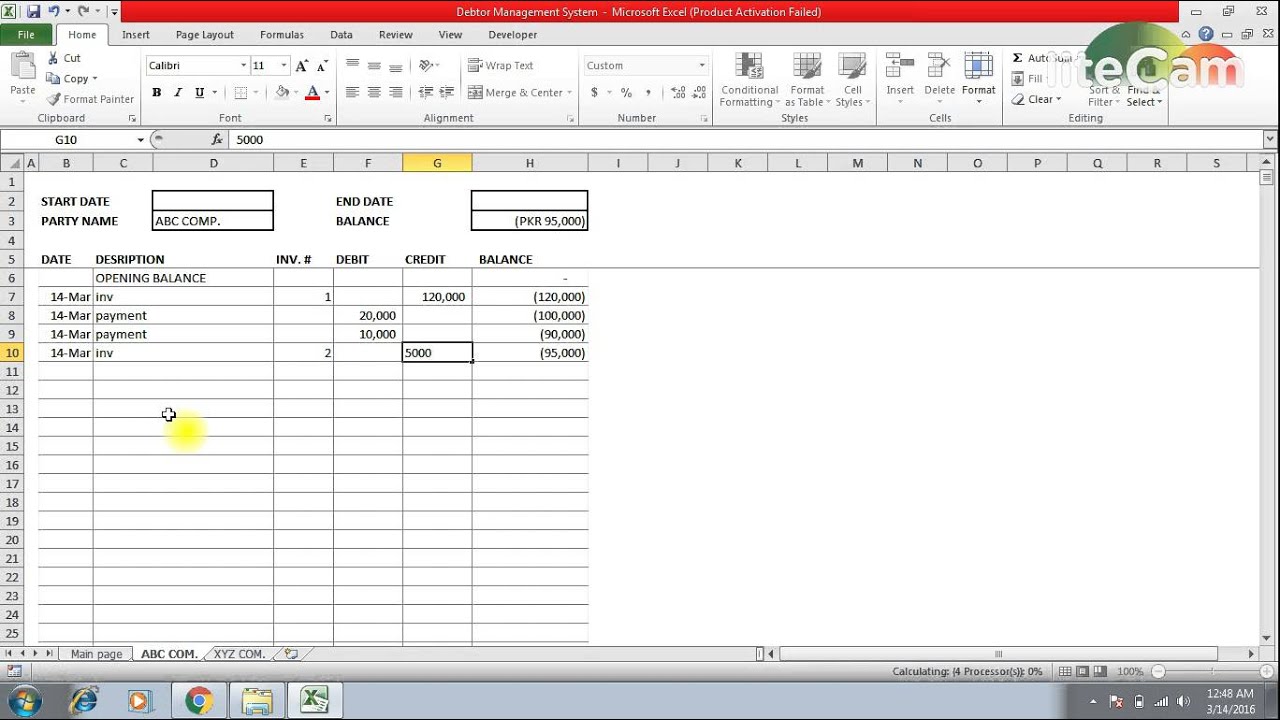Open the Clear dropdown

tap(1036, 99)
